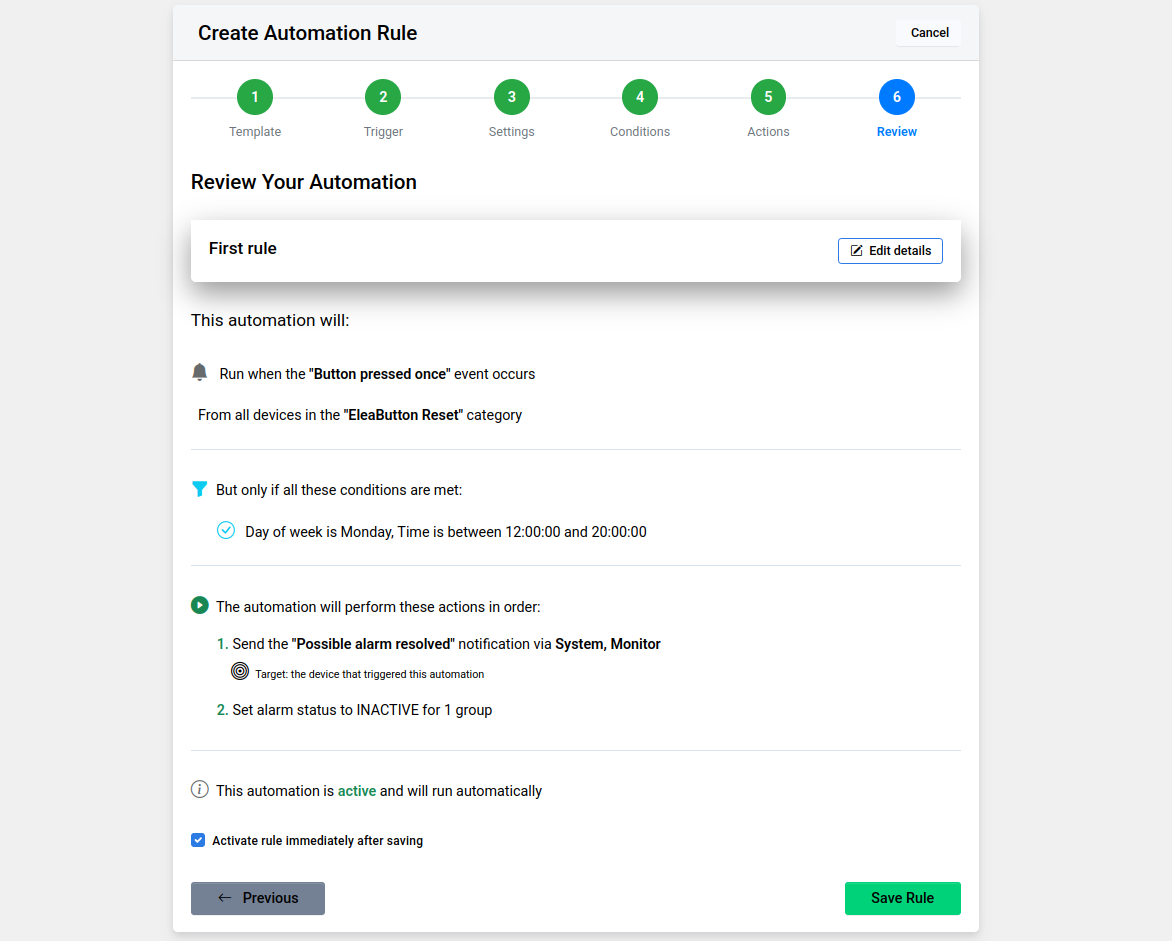Click the green active status text

click(x=356, y=790)
